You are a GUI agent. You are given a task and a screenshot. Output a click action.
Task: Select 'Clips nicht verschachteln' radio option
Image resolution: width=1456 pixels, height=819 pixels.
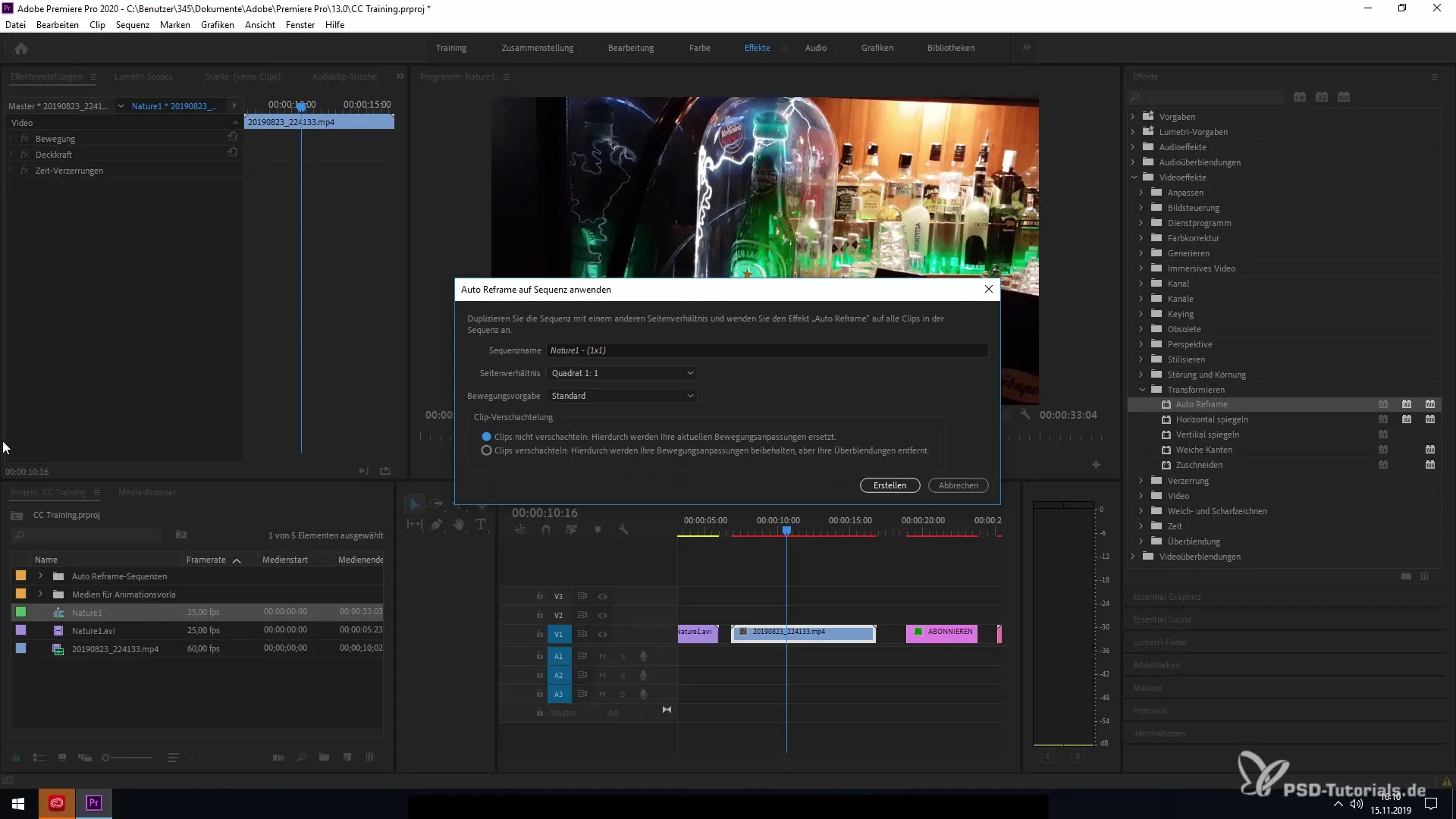click(487, 437)
